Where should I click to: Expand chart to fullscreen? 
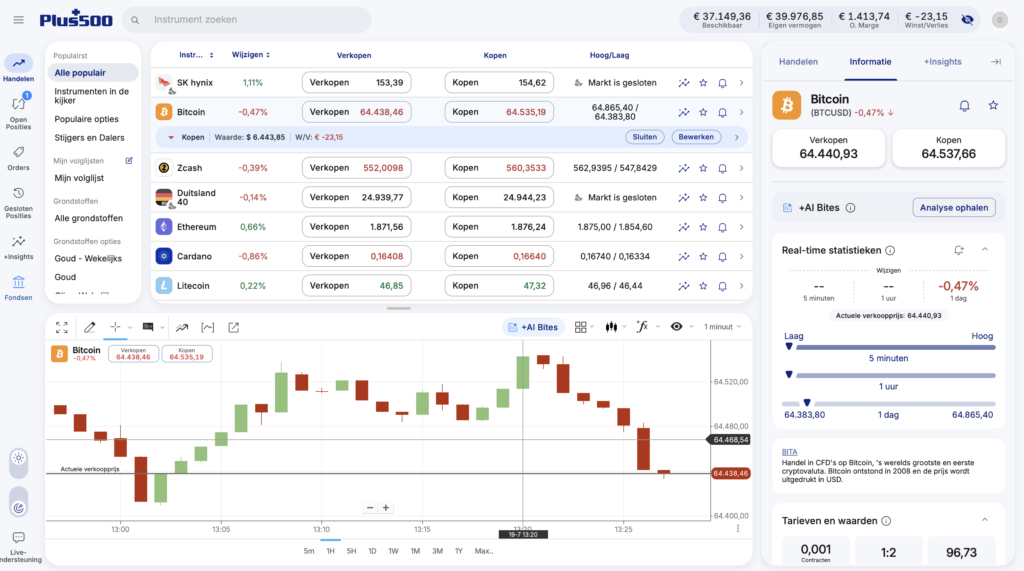point(61,327)
